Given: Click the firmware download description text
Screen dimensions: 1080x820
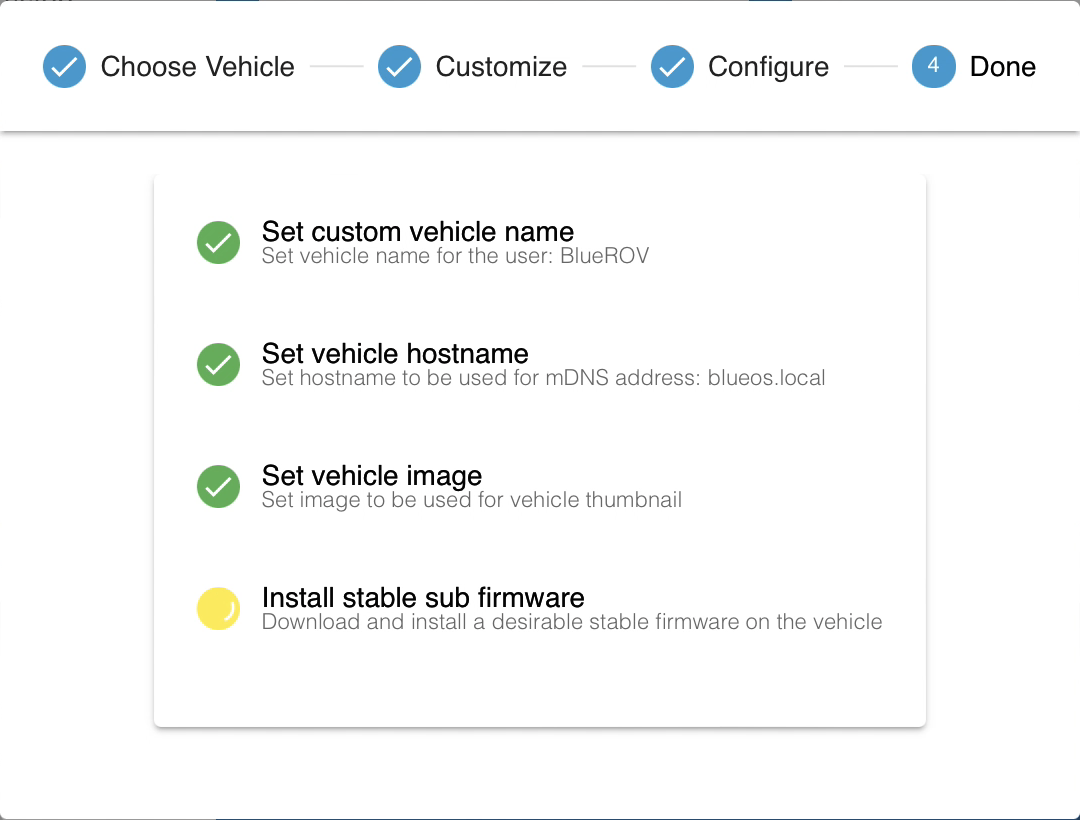Looking at the screenshot, I should pyautogui.click(x=572, y=622).
